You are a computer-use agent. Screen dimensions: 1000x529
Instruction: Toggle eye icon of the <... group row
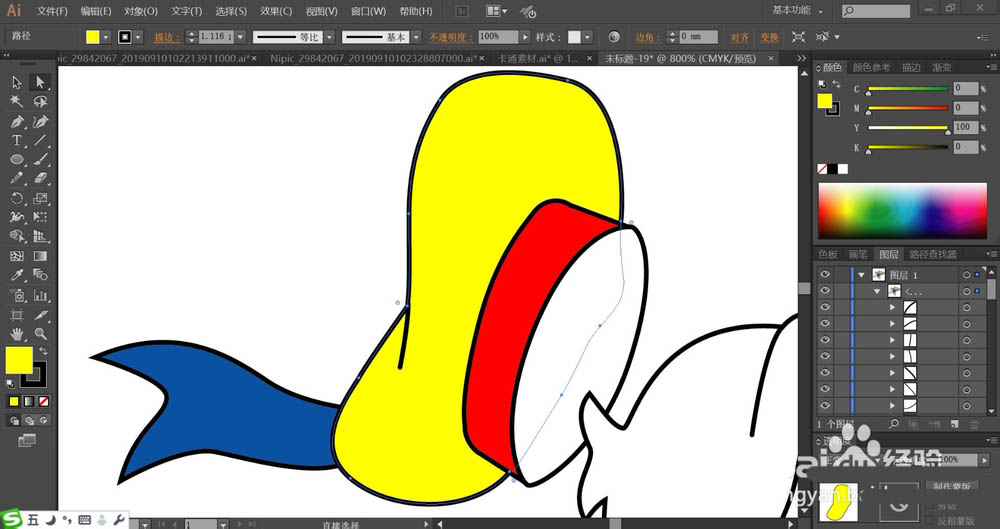click(825, 291)
